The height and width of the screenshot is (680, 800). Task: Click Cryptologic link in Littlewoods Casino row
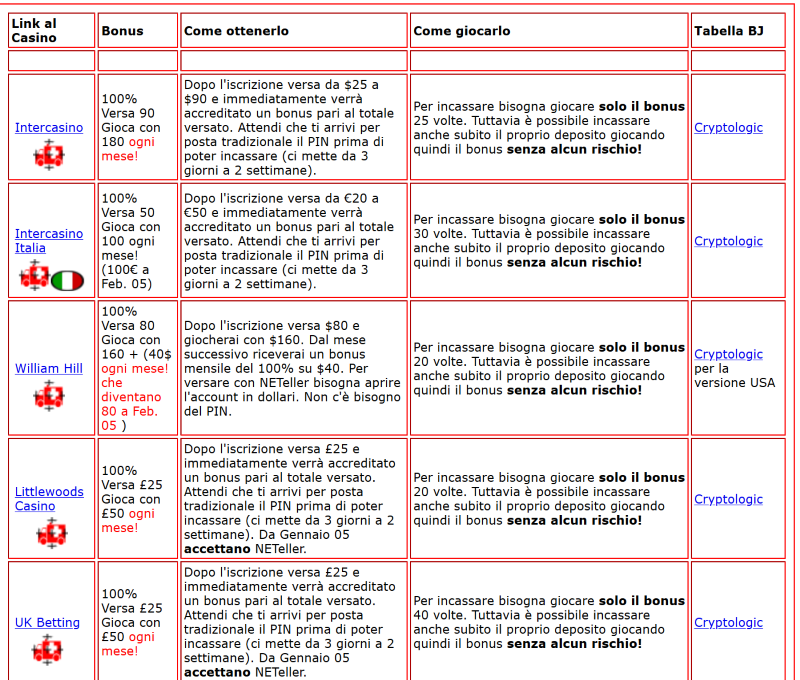(728, 499)
